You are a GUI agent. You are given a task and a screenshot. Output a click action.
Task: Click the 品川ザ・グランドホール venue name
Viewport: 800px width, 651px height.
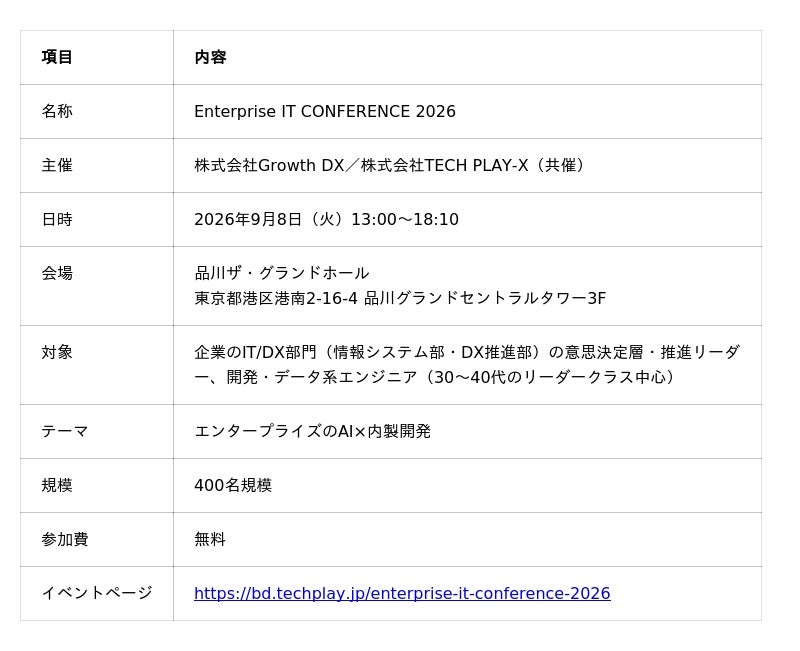tap(282, 273)
